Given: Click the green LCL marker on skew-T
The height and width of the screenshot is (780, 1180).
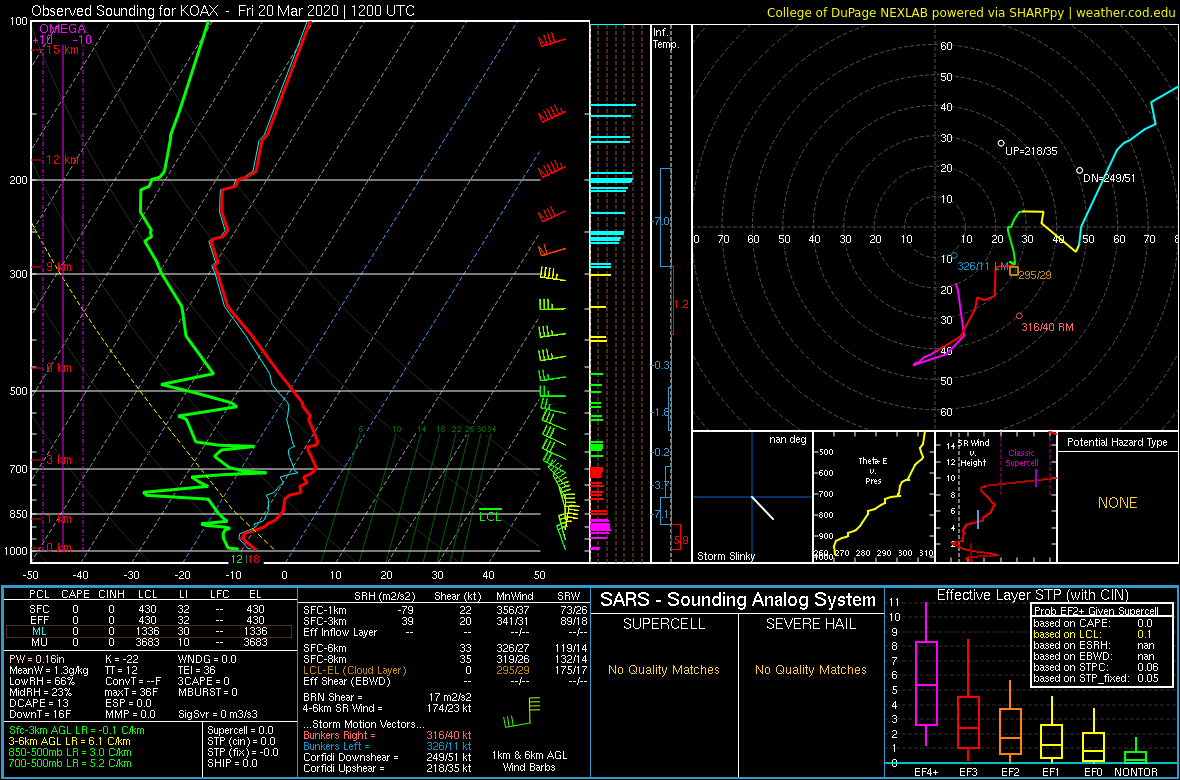Looking at the screenshot, I should click(x=490, y=514).
